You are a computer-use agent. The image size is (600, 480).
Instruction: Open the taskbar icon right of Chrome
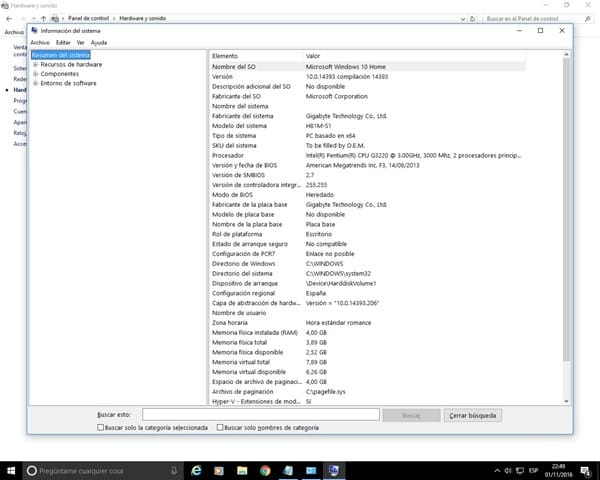288,470
